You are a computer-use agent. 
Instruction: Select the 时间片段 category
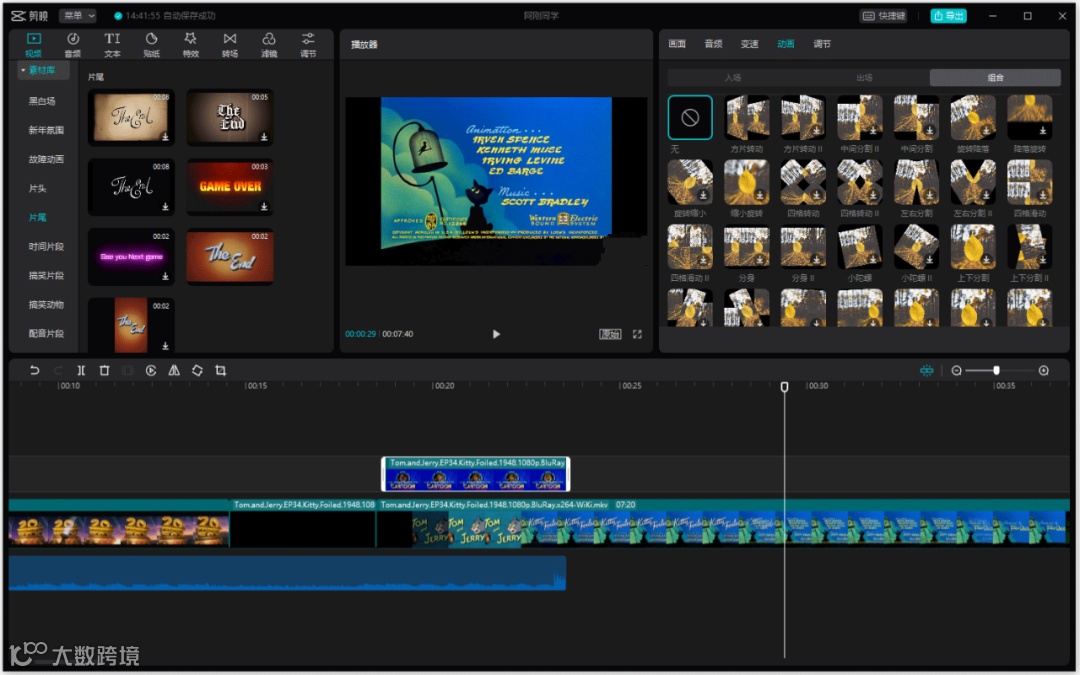[x=45, y=246]
